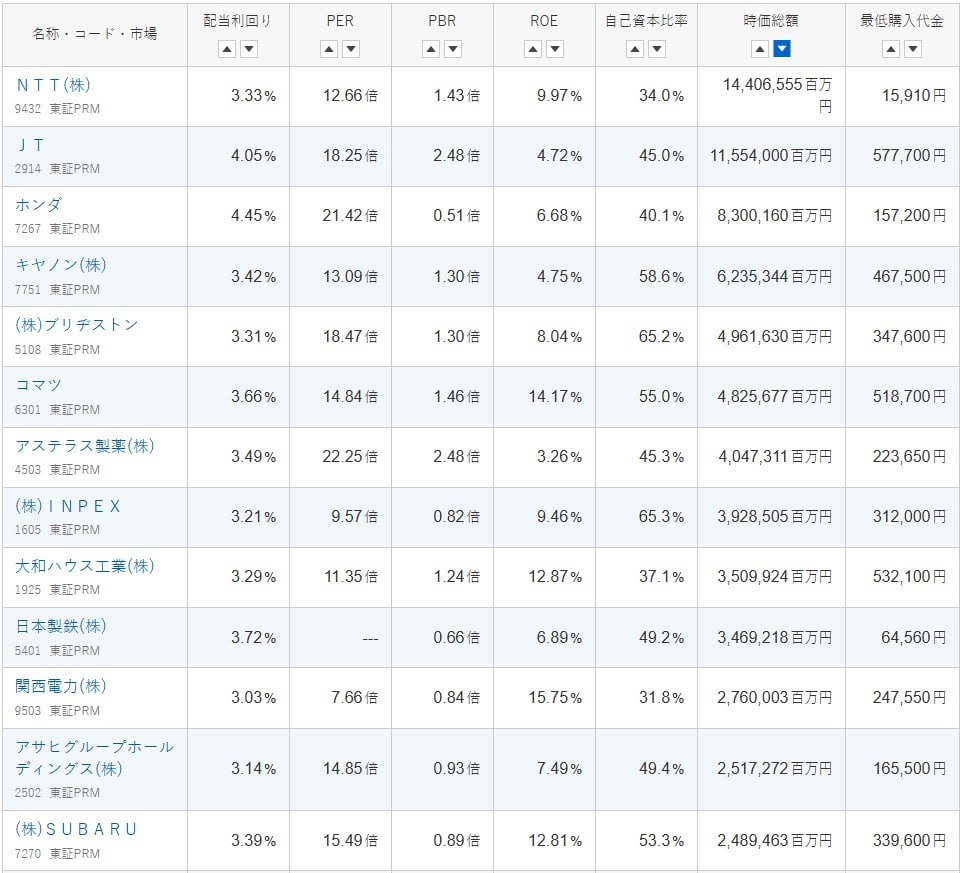Select ホンダ PBR value 0.51倍
The width and height of the screenshot is (964, 873).
[456, 216]
